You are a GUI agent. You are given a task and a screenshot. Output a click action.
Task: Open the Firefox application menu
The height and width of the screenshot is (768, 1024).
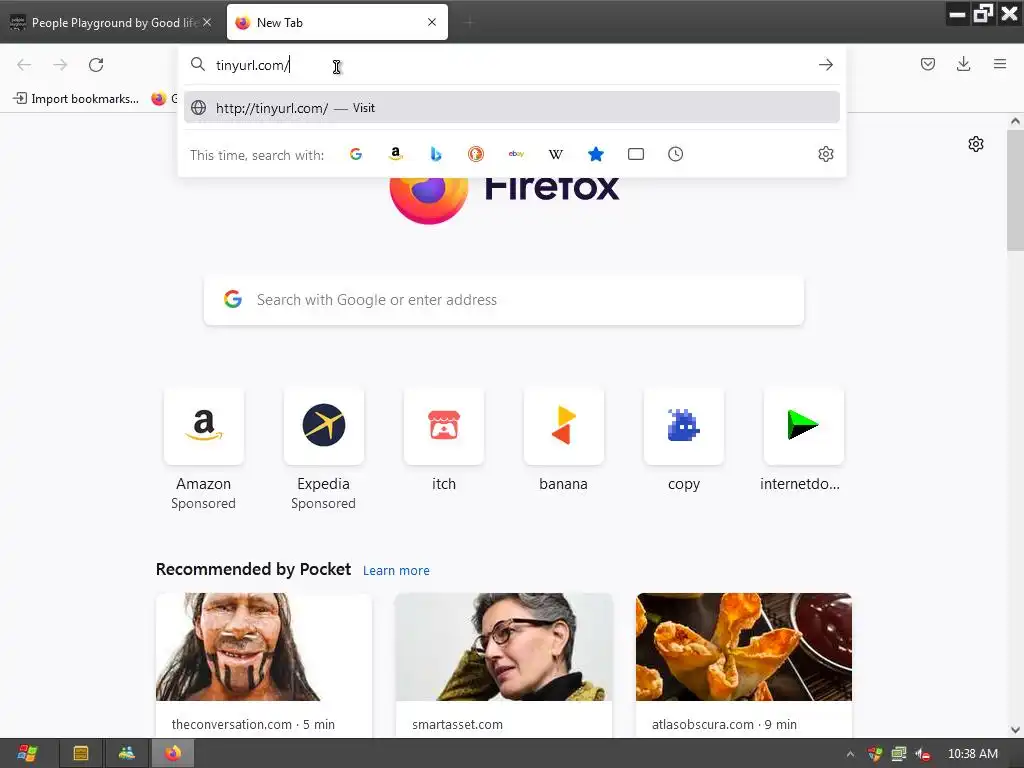tap(1000, 64)
